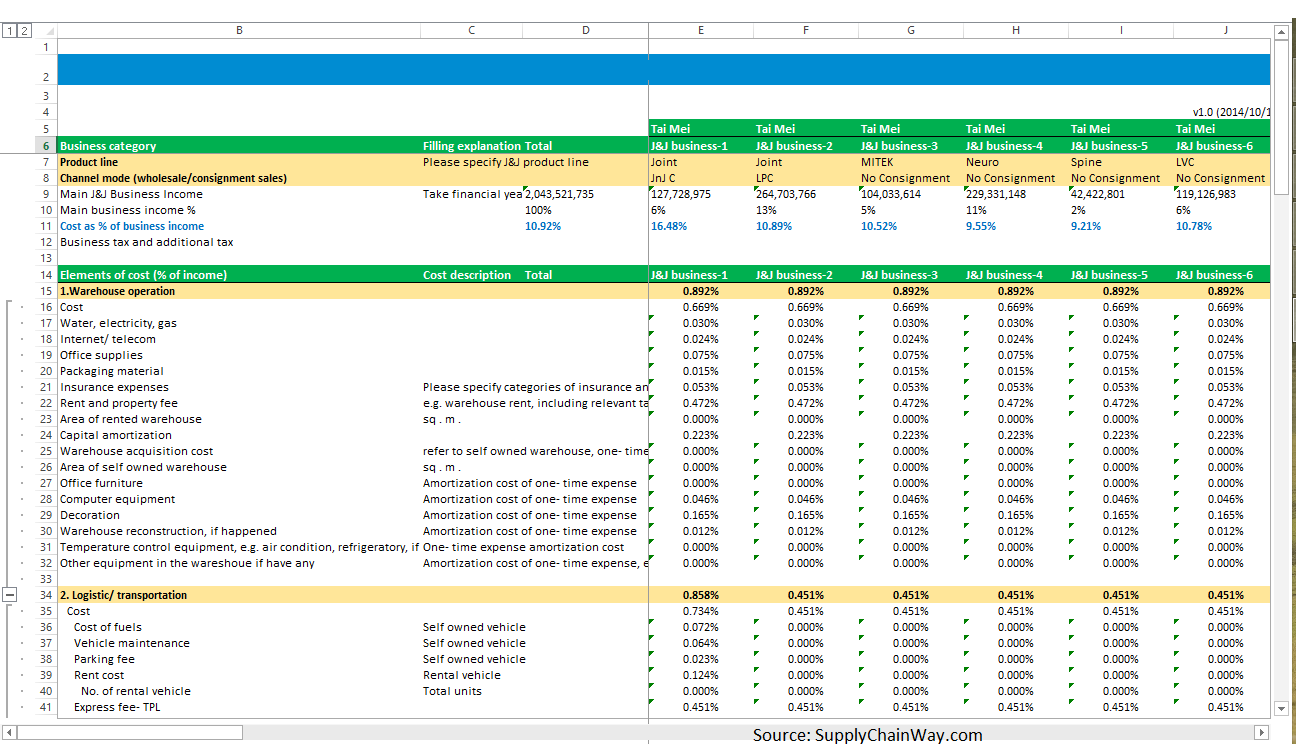Click 'Total units' description cell
The height and width of the screenshot is (744, 1296).
coord(472,691)
